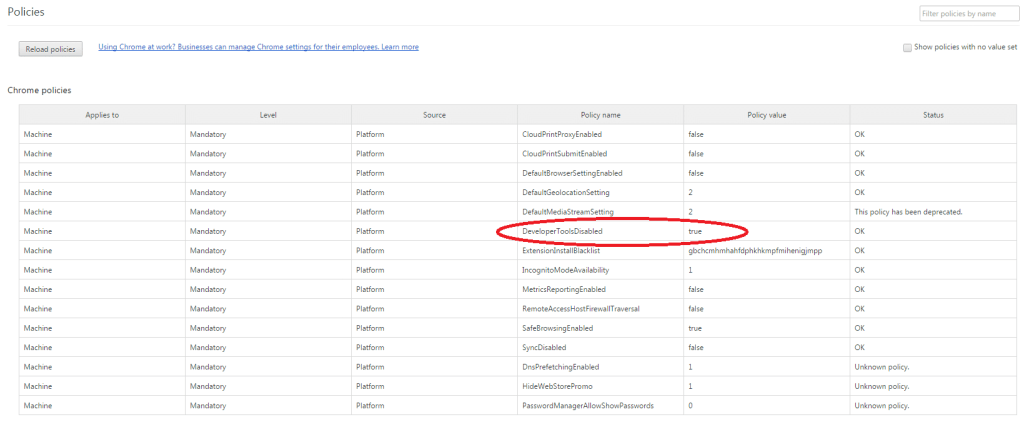Select the DnsPrefetchingEnabled policy name
The height and width of the screenshot is (422, 1024).
560,367
